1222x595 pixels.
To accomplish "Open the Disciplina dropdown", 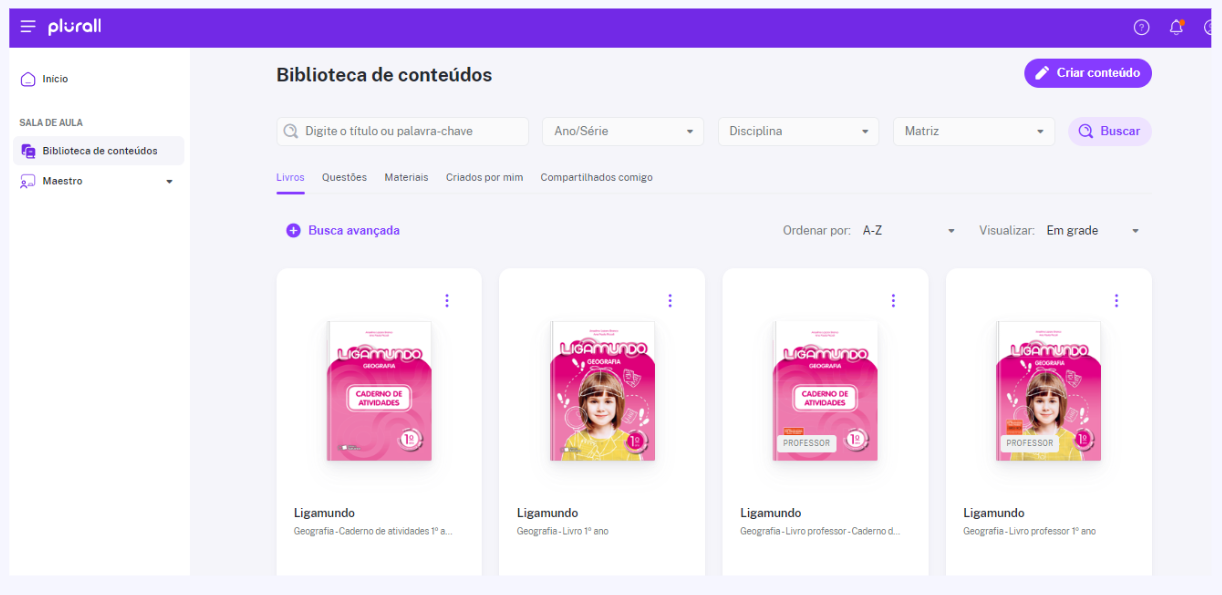I will (798, 131).
